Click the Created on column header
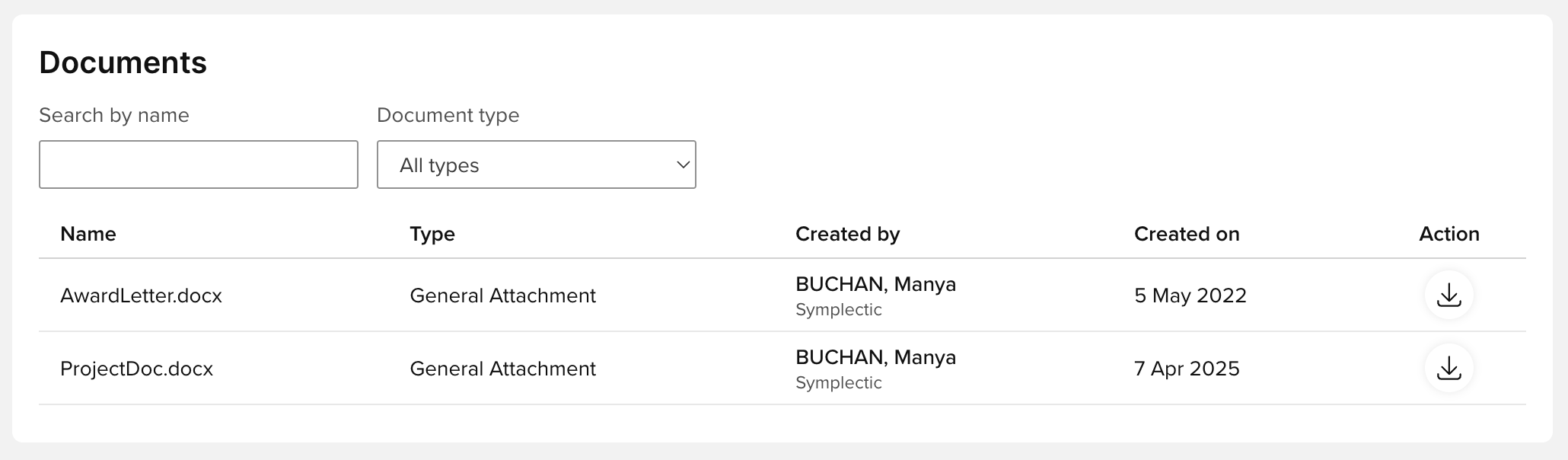 [1186, 234]
